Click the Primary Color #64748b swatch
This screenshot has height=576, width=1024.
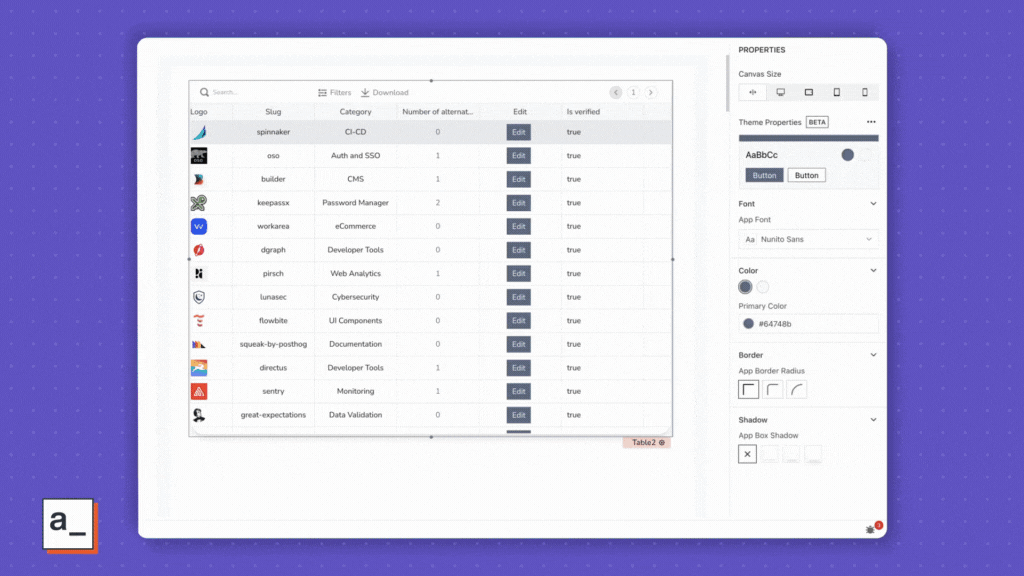click(749, 324)
